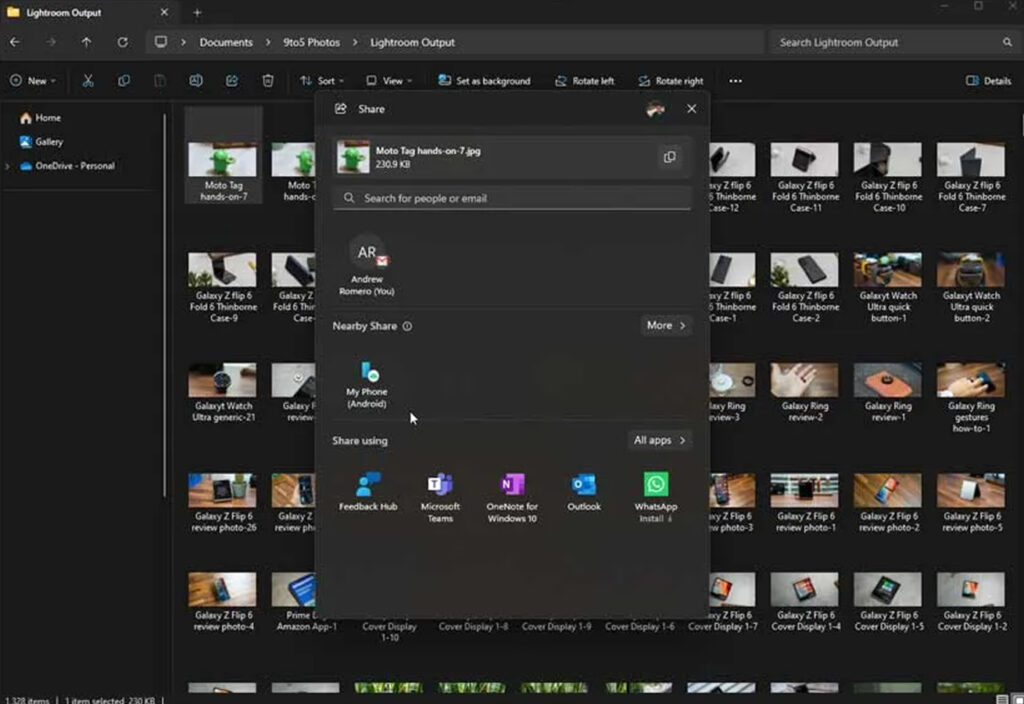Share using Outlook

click(584, 492)
